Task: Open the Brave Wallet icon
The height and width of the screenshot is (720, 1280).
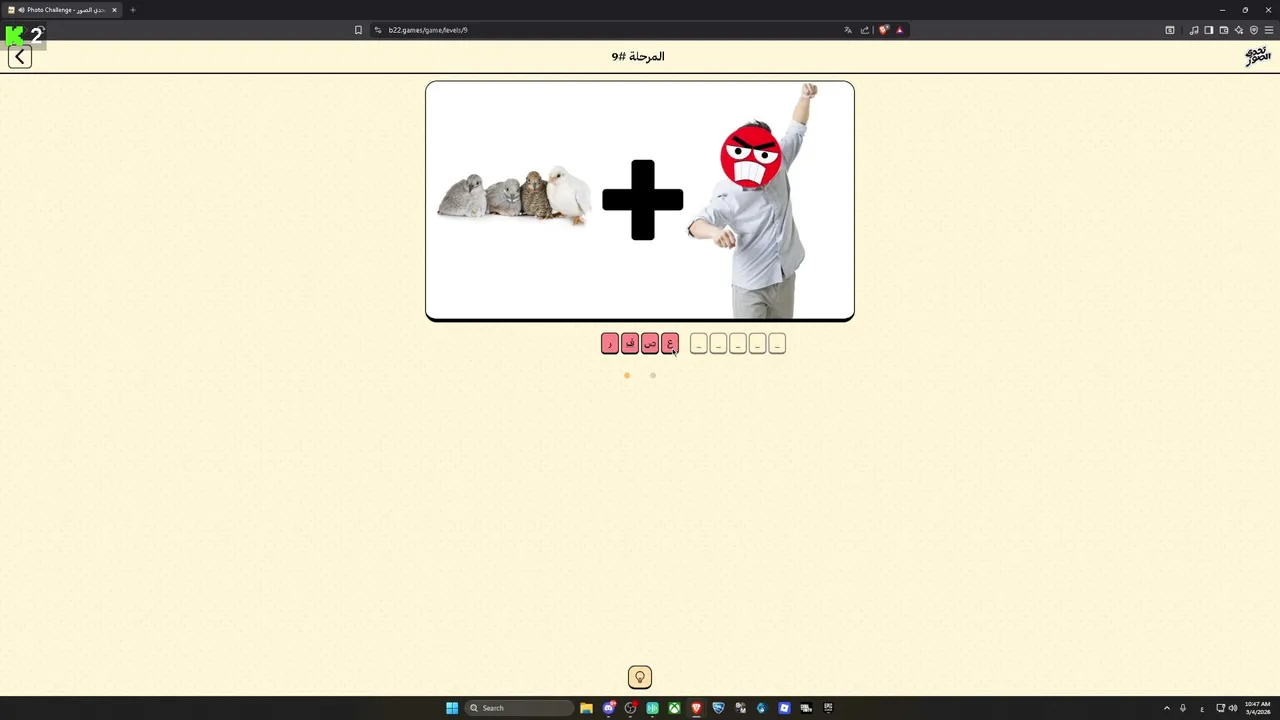Action: point(1224,30)
